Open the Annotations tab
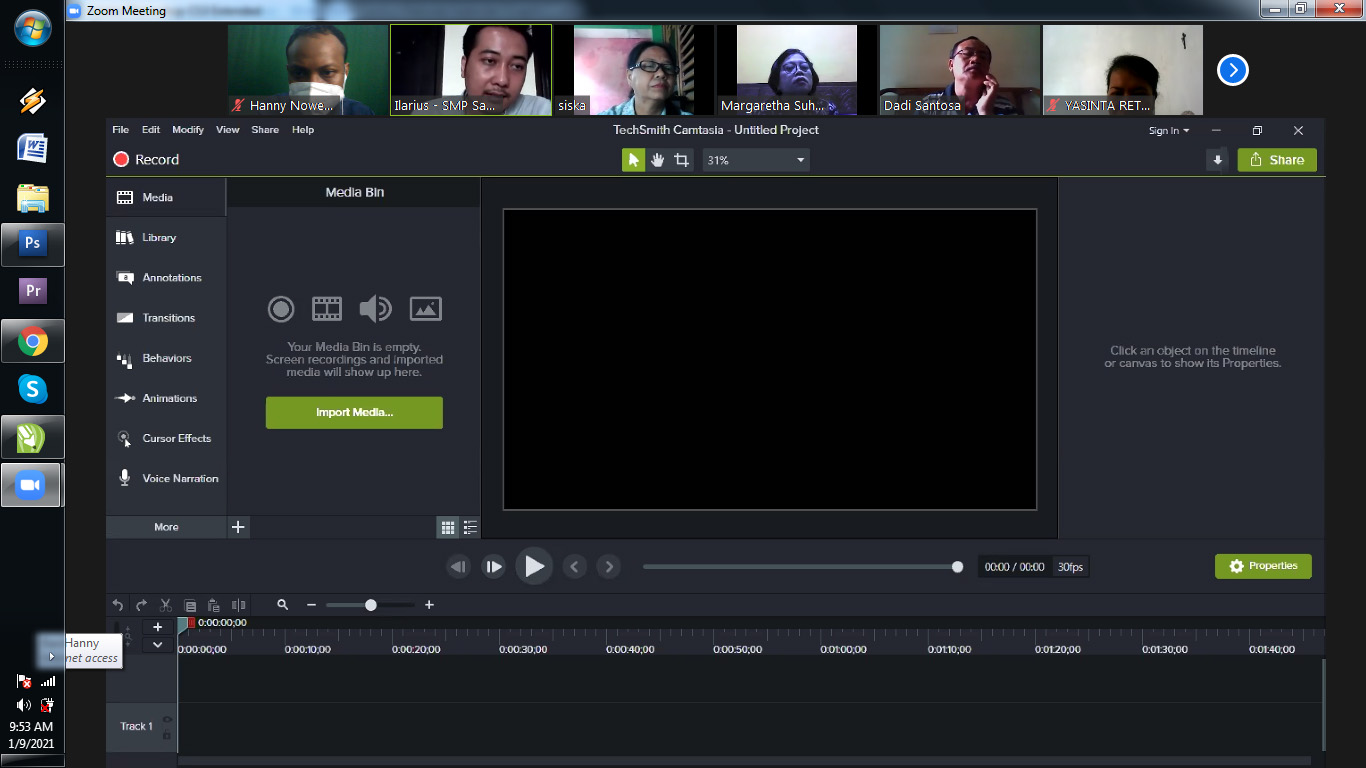The image size is (1366, 768). (166, 278)
